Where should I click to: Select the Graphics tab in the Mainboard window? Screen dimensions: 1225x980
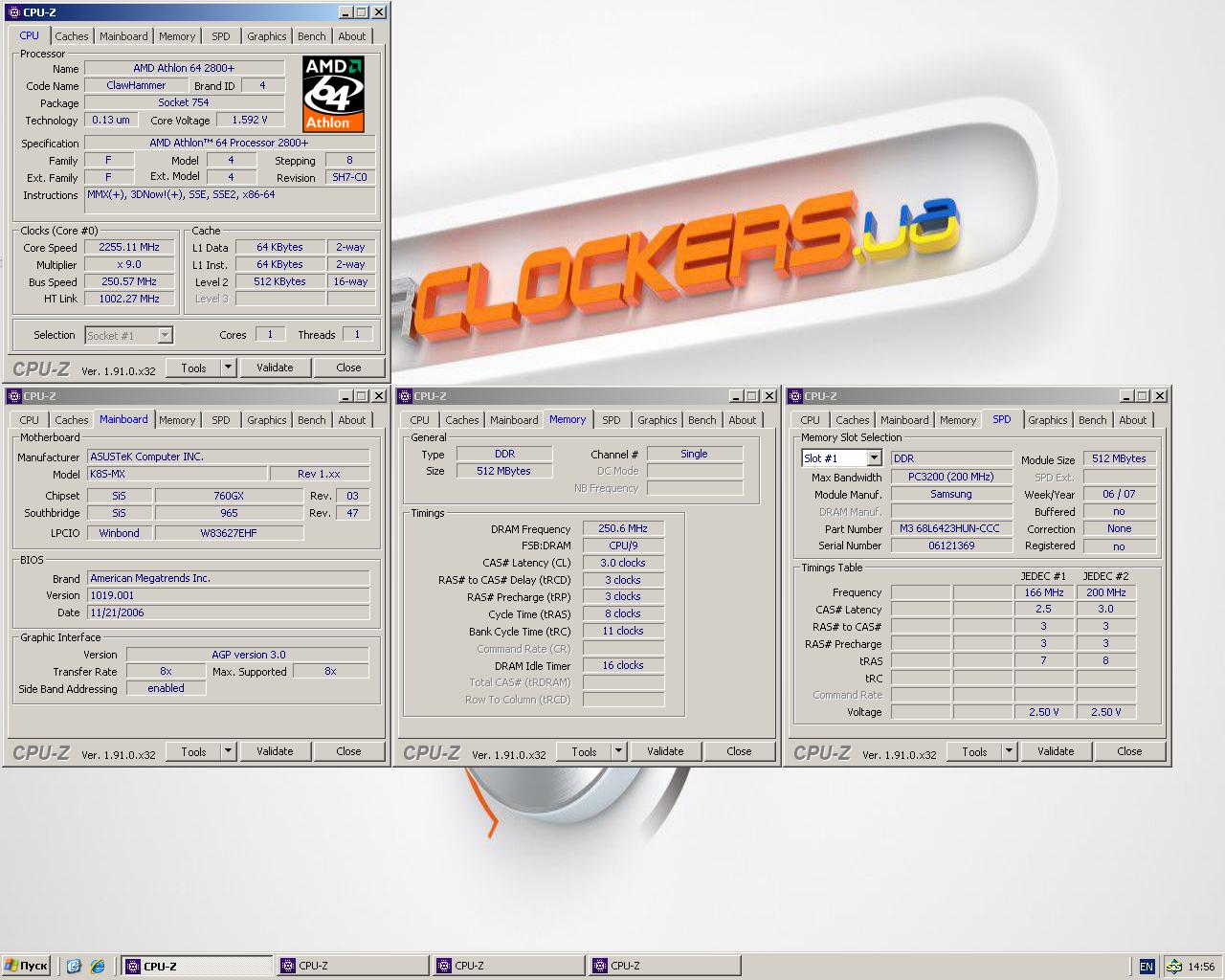click(267, 420)
